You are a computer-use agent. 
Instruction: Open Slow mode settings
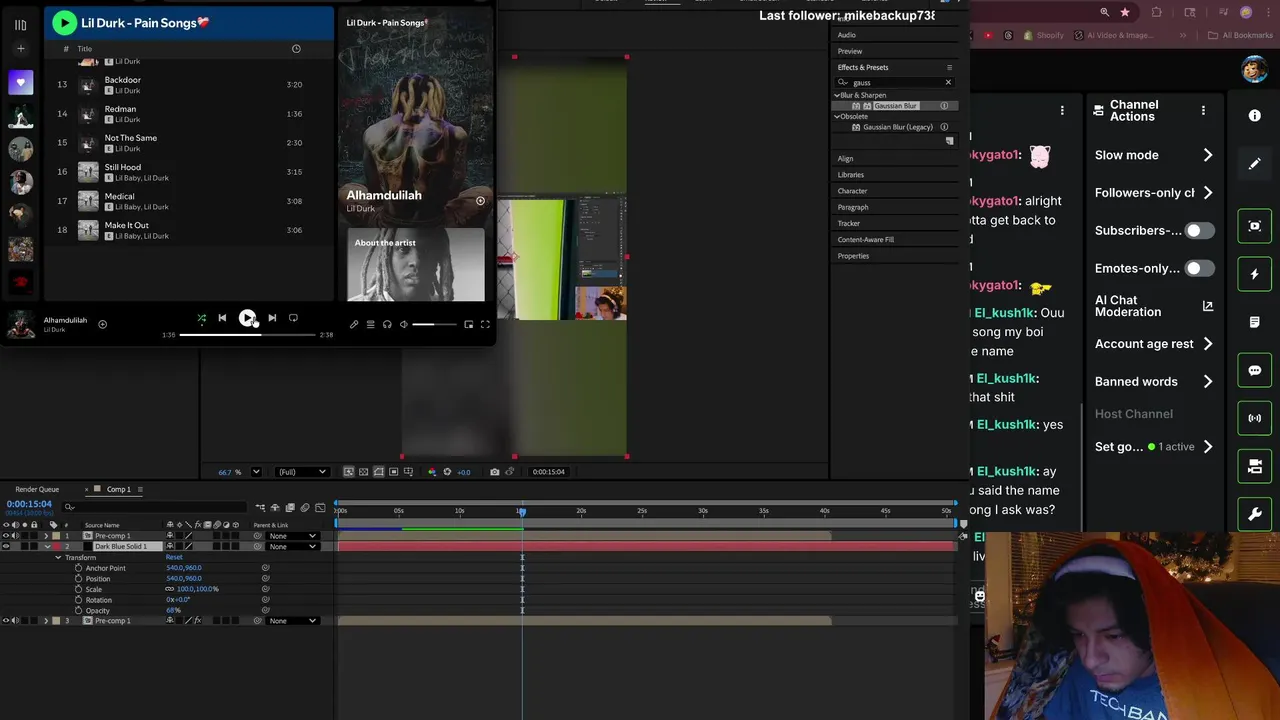coord(1155,155)
